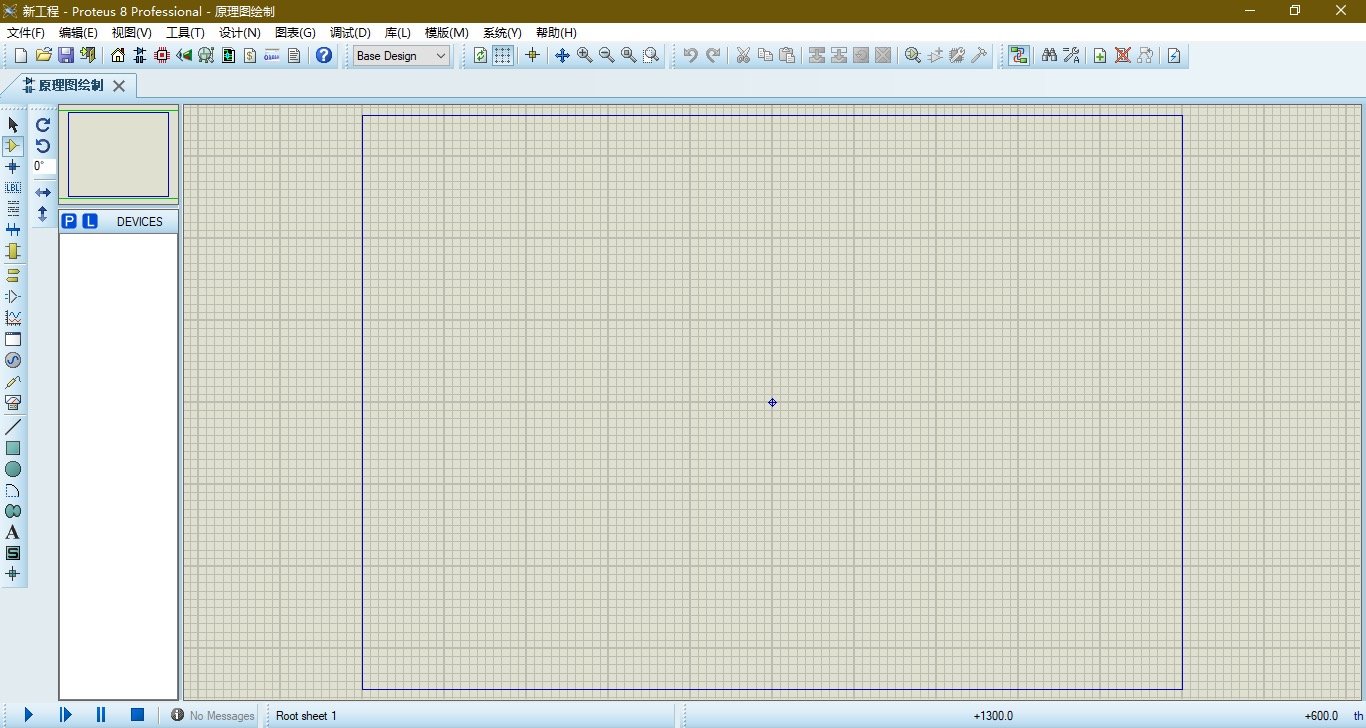Select the Text Script mode tool
The width and height of the screenshot is (1366, 728).
tap(13, 209)
